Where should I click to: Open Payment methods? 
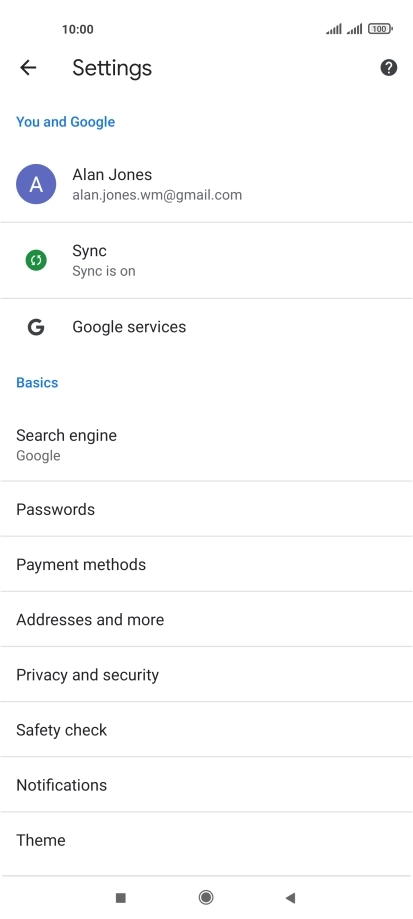[206, 564]
